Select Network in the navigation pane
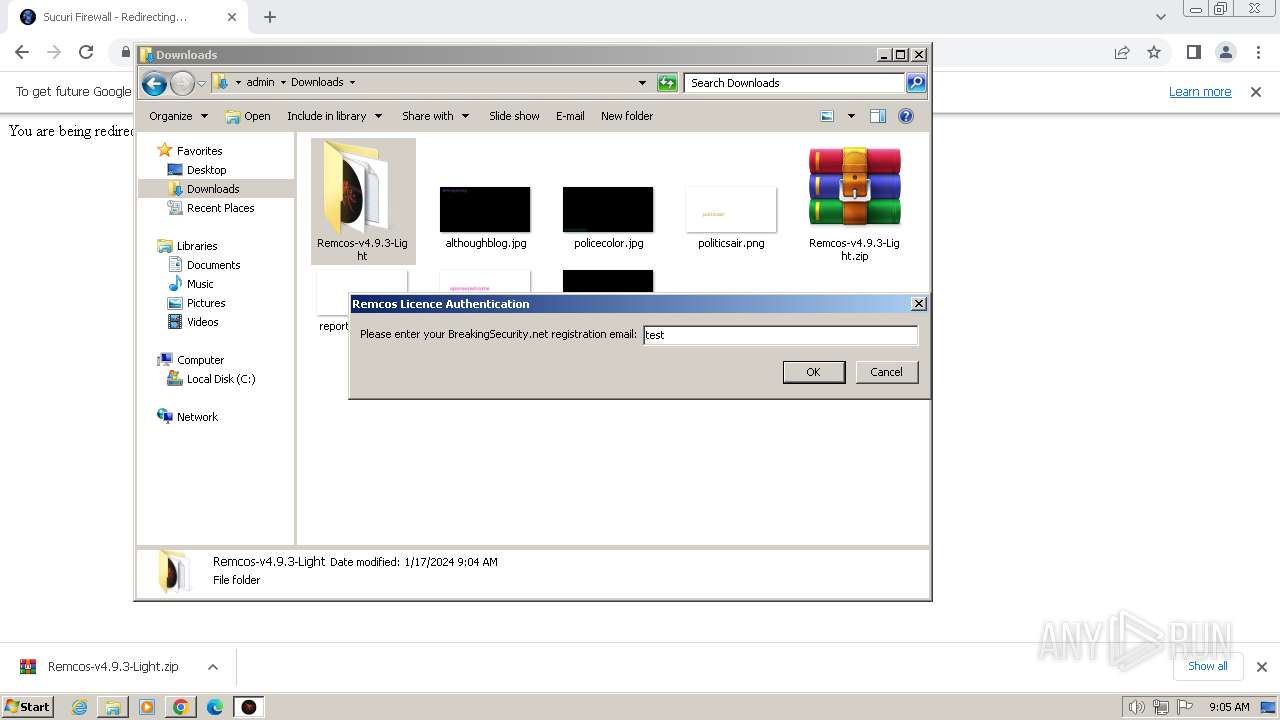 coord(197,417)
